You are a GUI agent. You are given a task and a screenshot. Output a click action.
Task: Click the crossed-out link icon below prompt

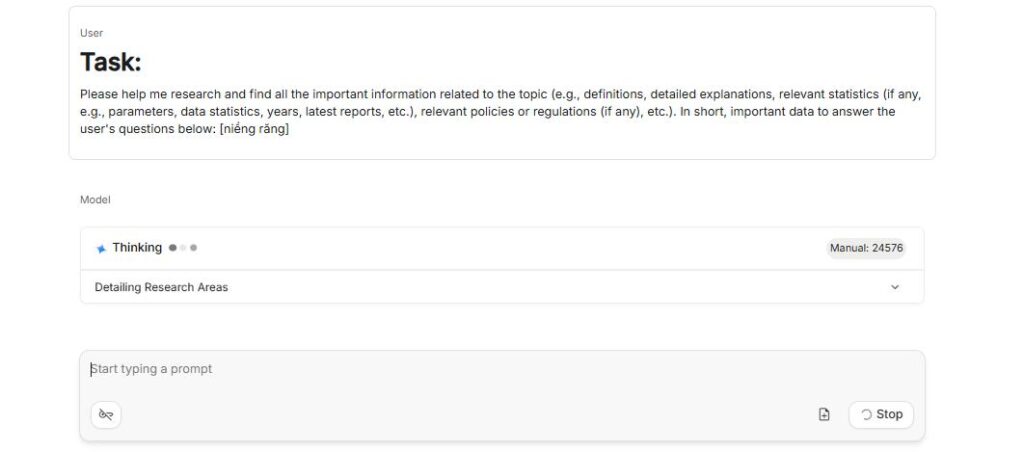point(106,415)
